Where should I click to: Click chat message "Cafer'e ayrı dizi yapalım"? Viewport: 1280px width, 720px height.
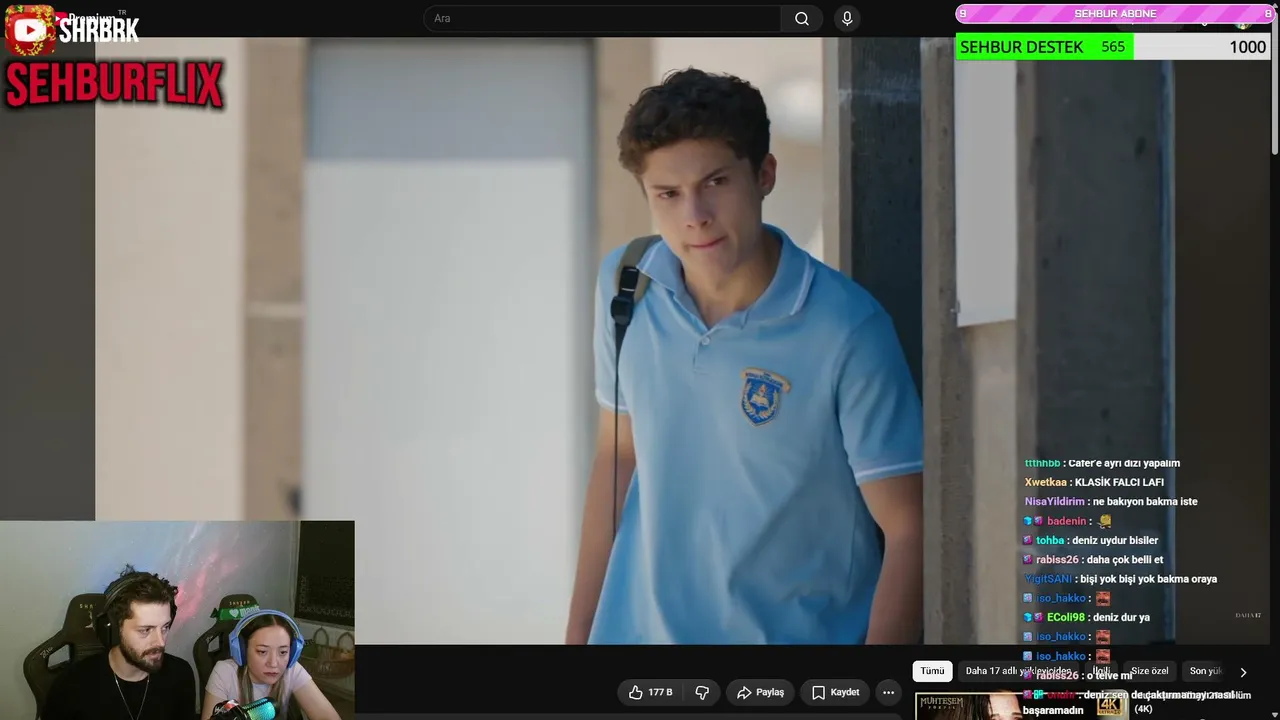pyautogui.click(x=1124, y=463)
